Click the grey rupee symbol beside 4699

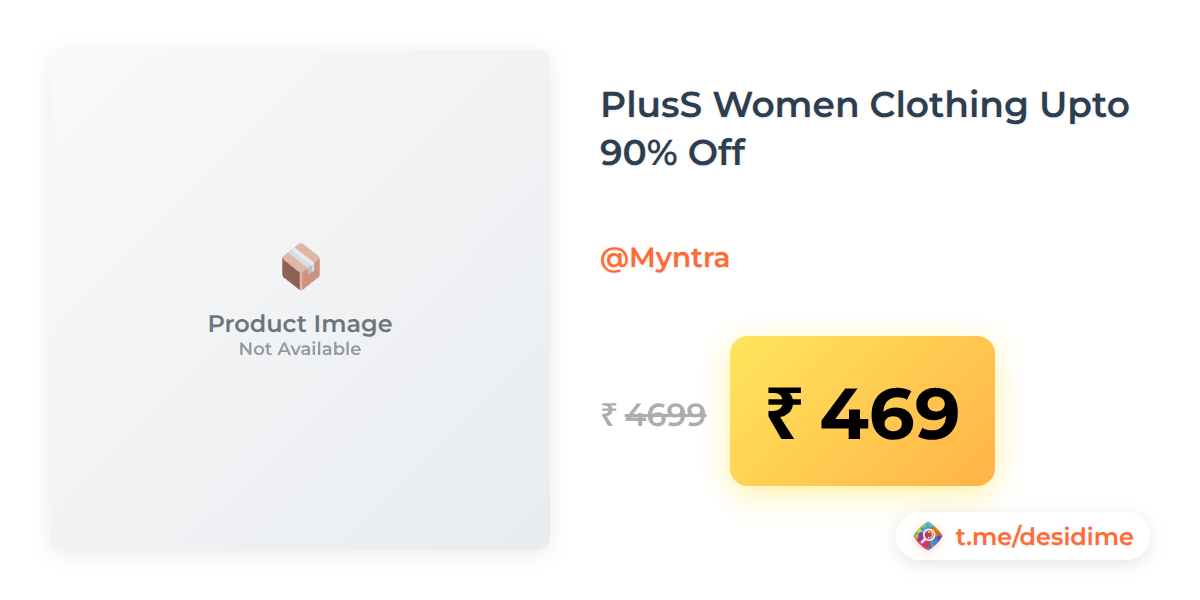coord(608,414)
